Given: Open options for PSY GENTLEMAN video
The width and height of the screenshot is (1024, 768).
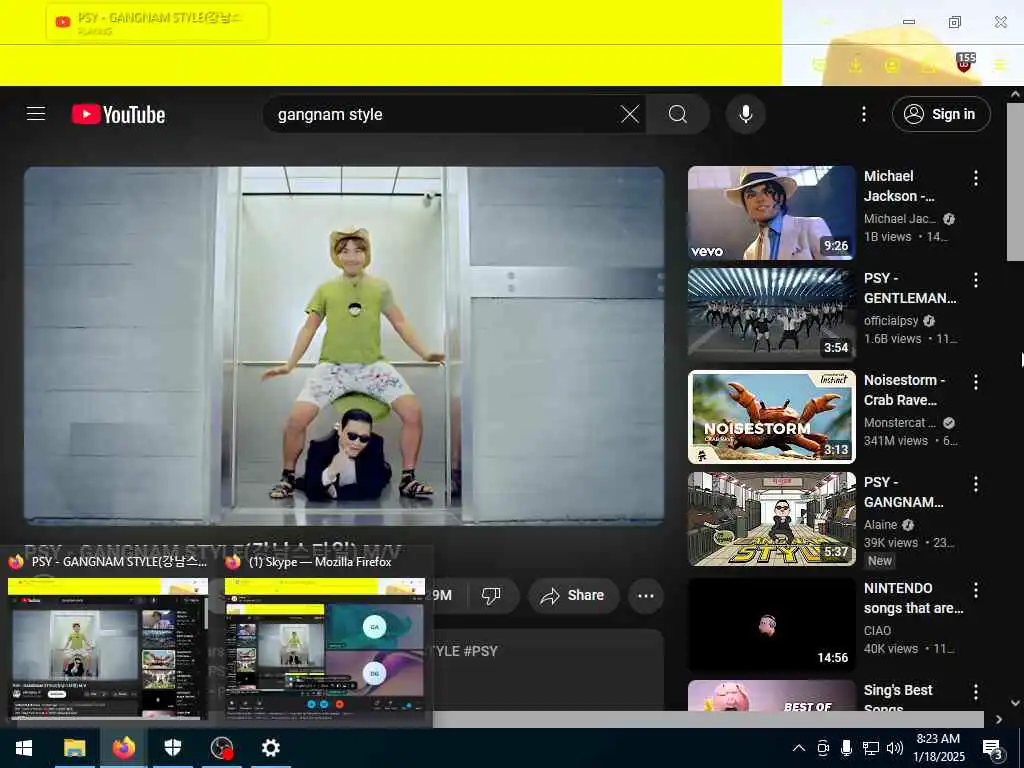Looking at the screenshot, I should [x=976, y=280].
